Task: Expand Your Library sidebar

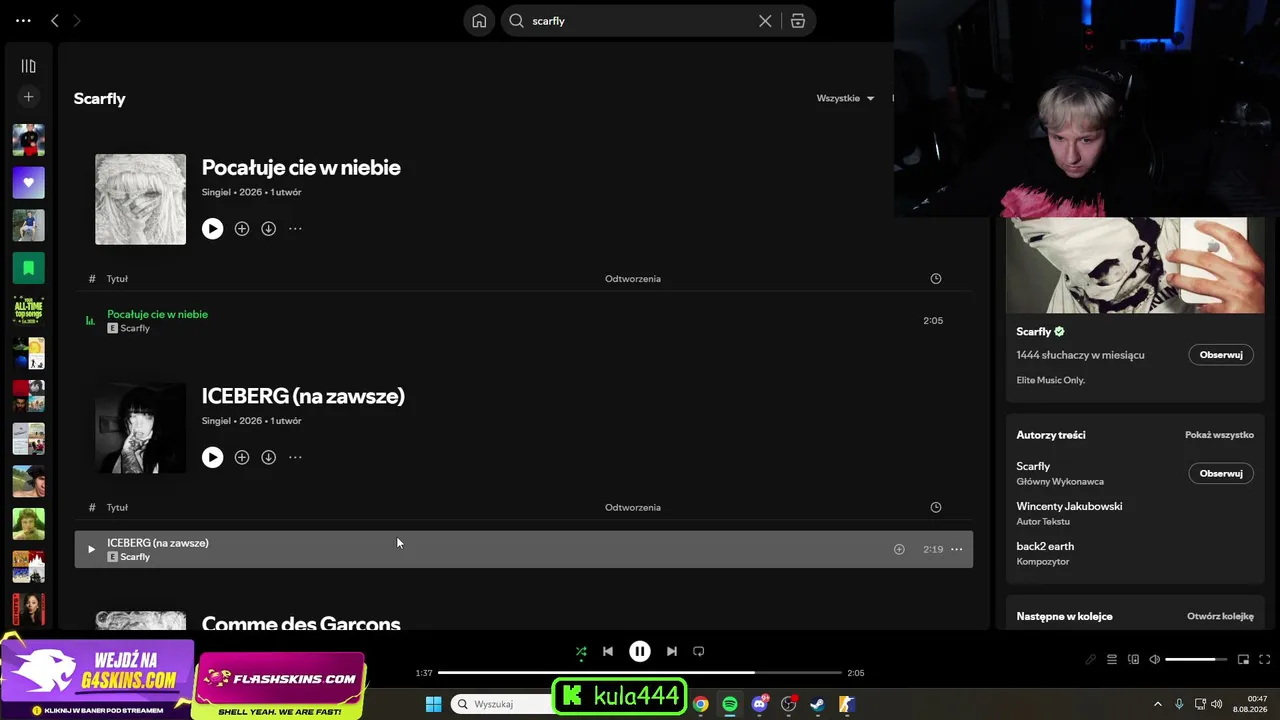Action: [x=28, y=66]
